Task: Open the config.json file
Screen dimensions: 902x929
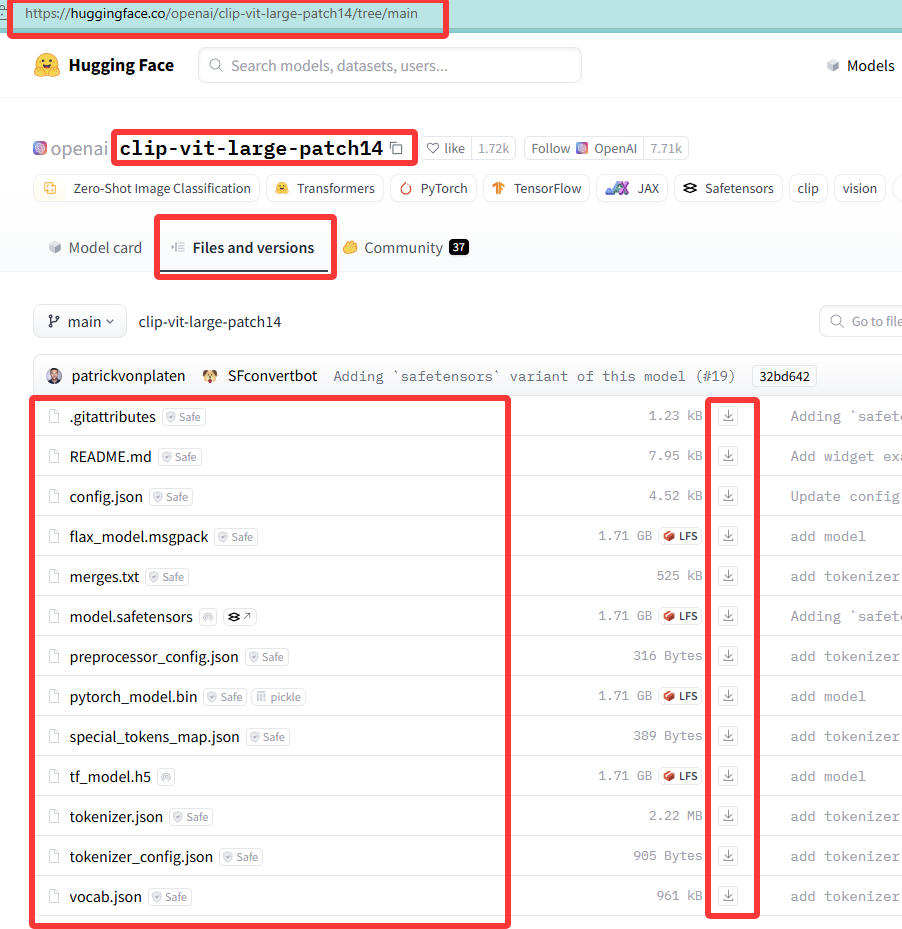Action: pos(106,496)
